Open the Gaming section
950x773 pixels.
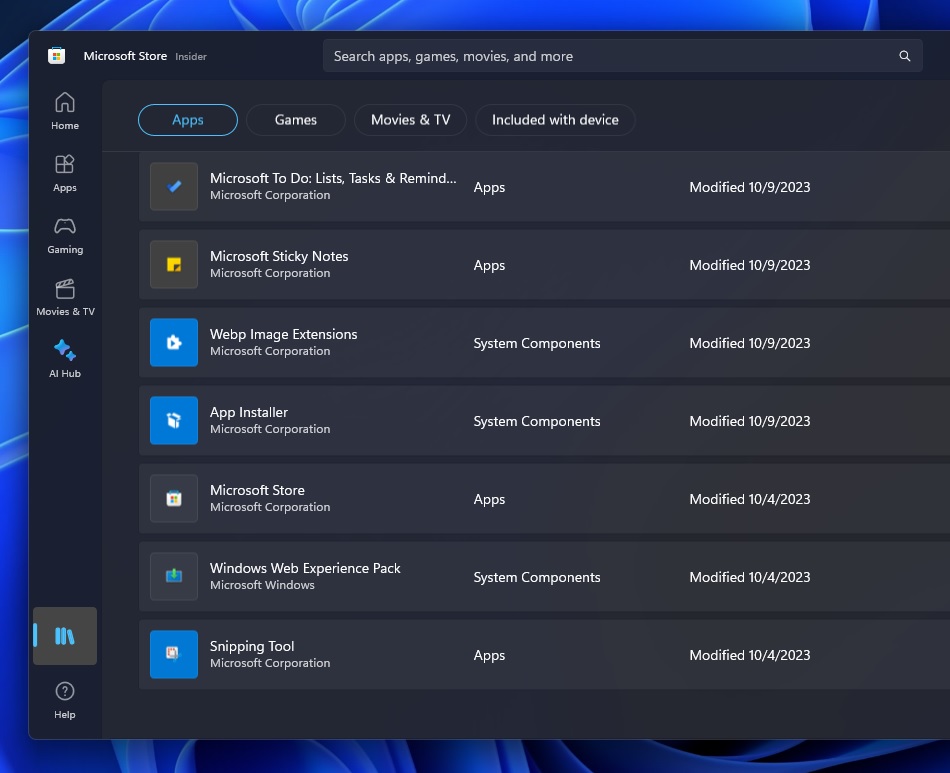click(x=64, y=235)
